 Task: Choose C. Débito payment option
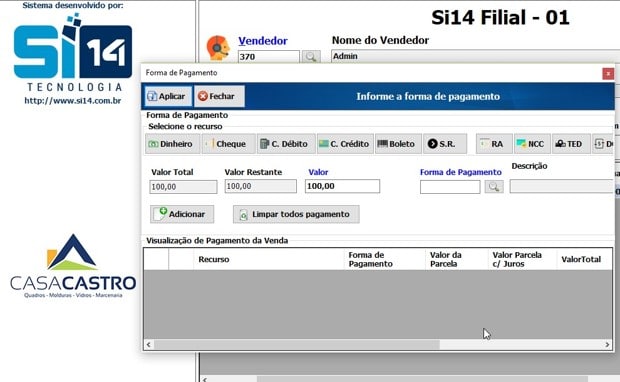(x=286, y=144)
